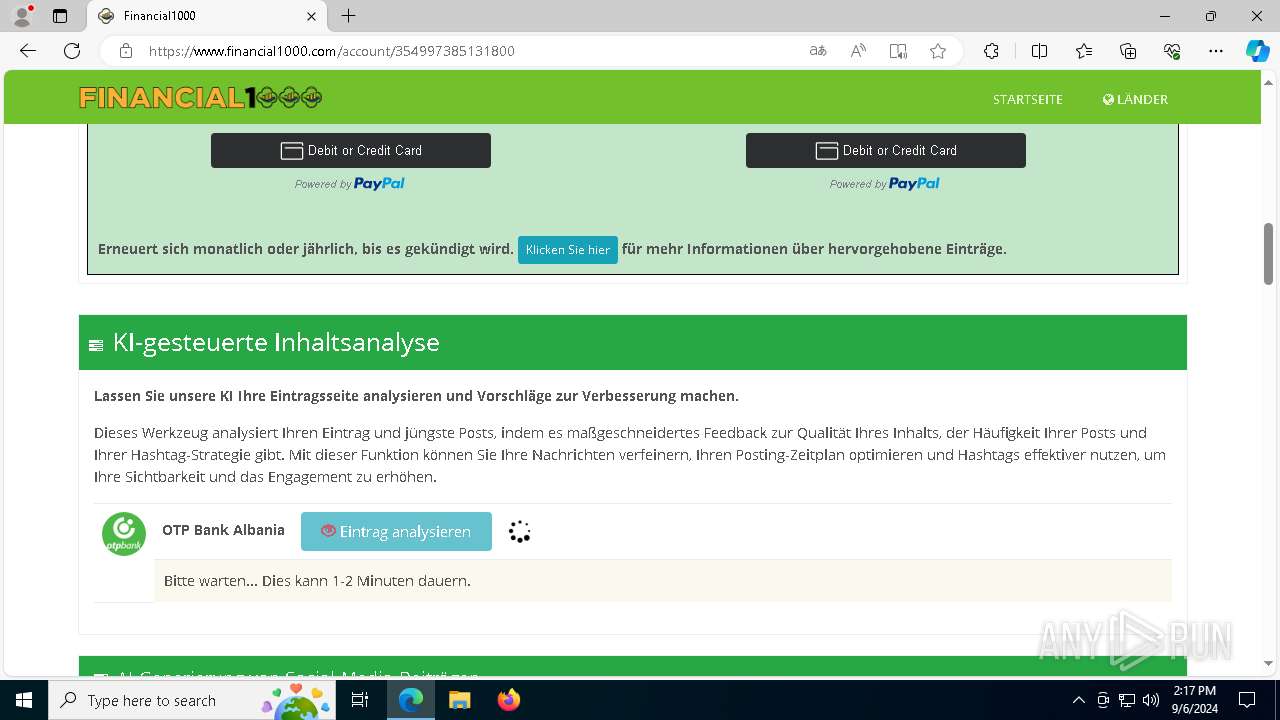Open the immersive reader icon
Screen dimensions: 1280x720
click(898, 51)
